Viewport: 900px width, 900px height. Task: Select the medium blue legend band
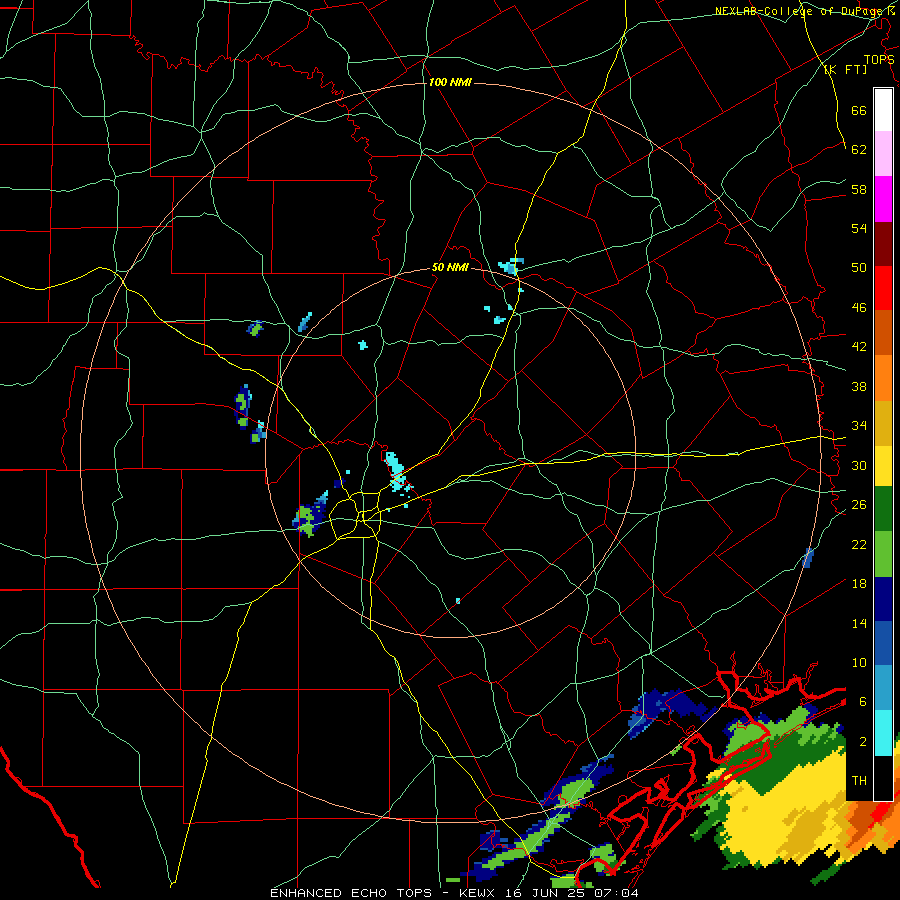coord(883,643)
